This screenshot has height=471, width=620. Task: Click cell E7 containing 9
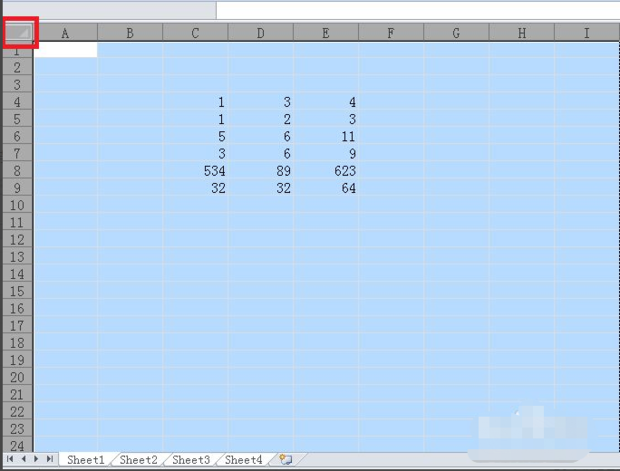point(326,153)
